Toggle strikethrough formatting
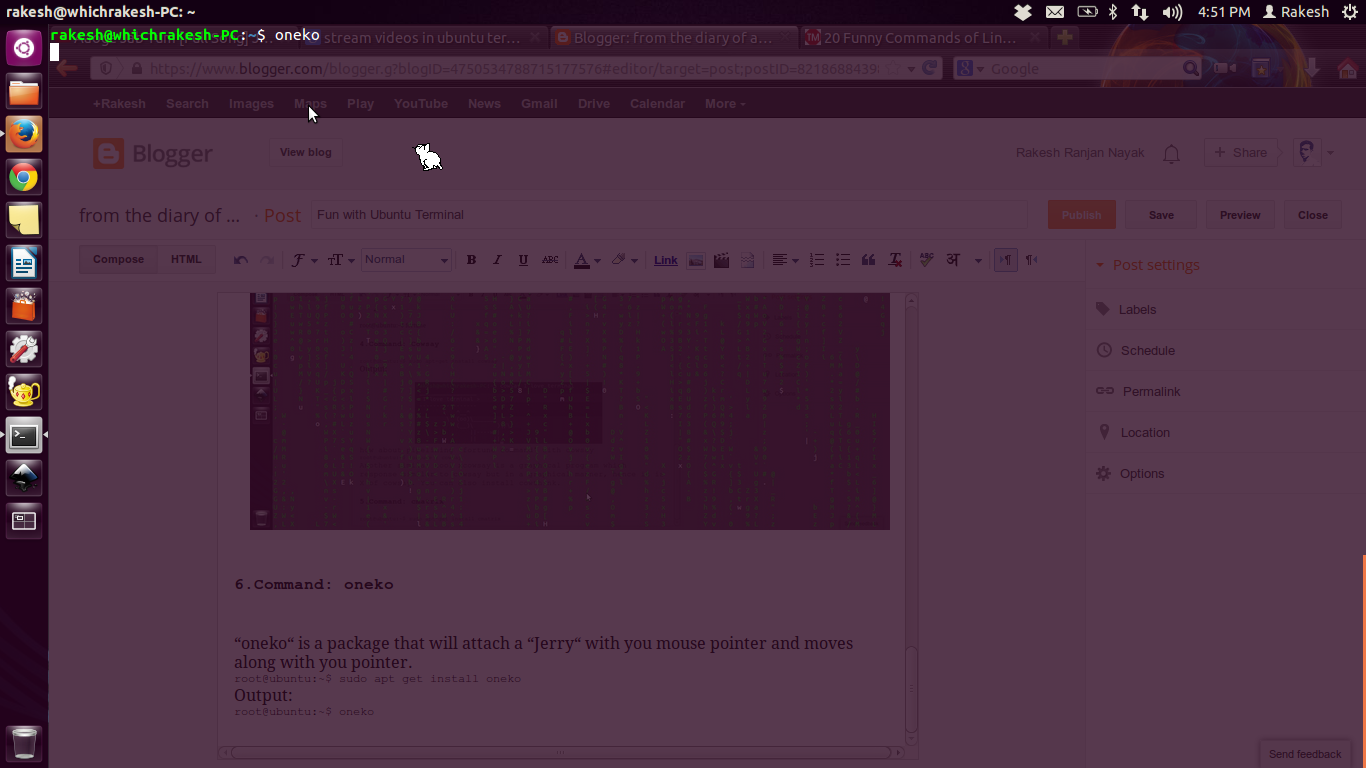The height and width of the screenshot is (768, 1366). tap(549, 260)
